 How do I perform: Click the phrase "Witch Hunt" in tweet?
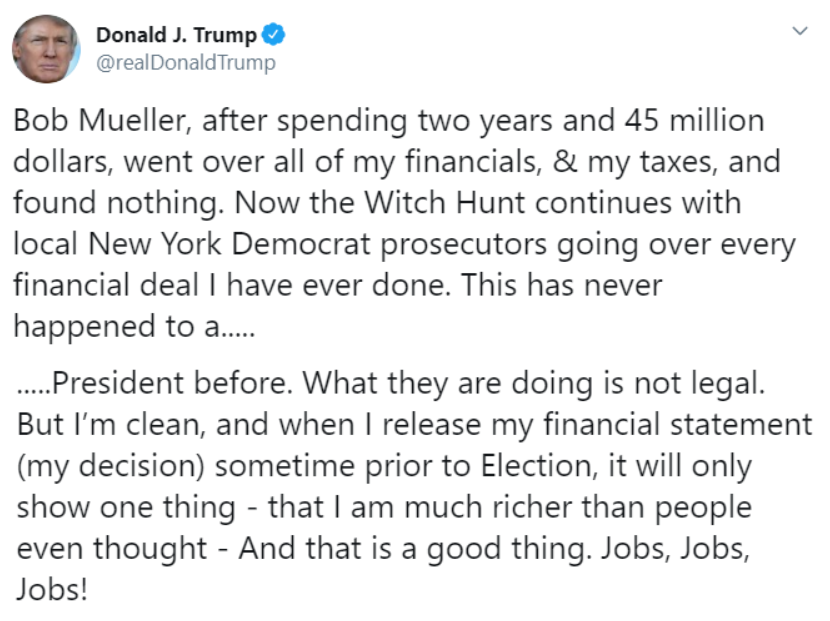[x=445, y=203]
